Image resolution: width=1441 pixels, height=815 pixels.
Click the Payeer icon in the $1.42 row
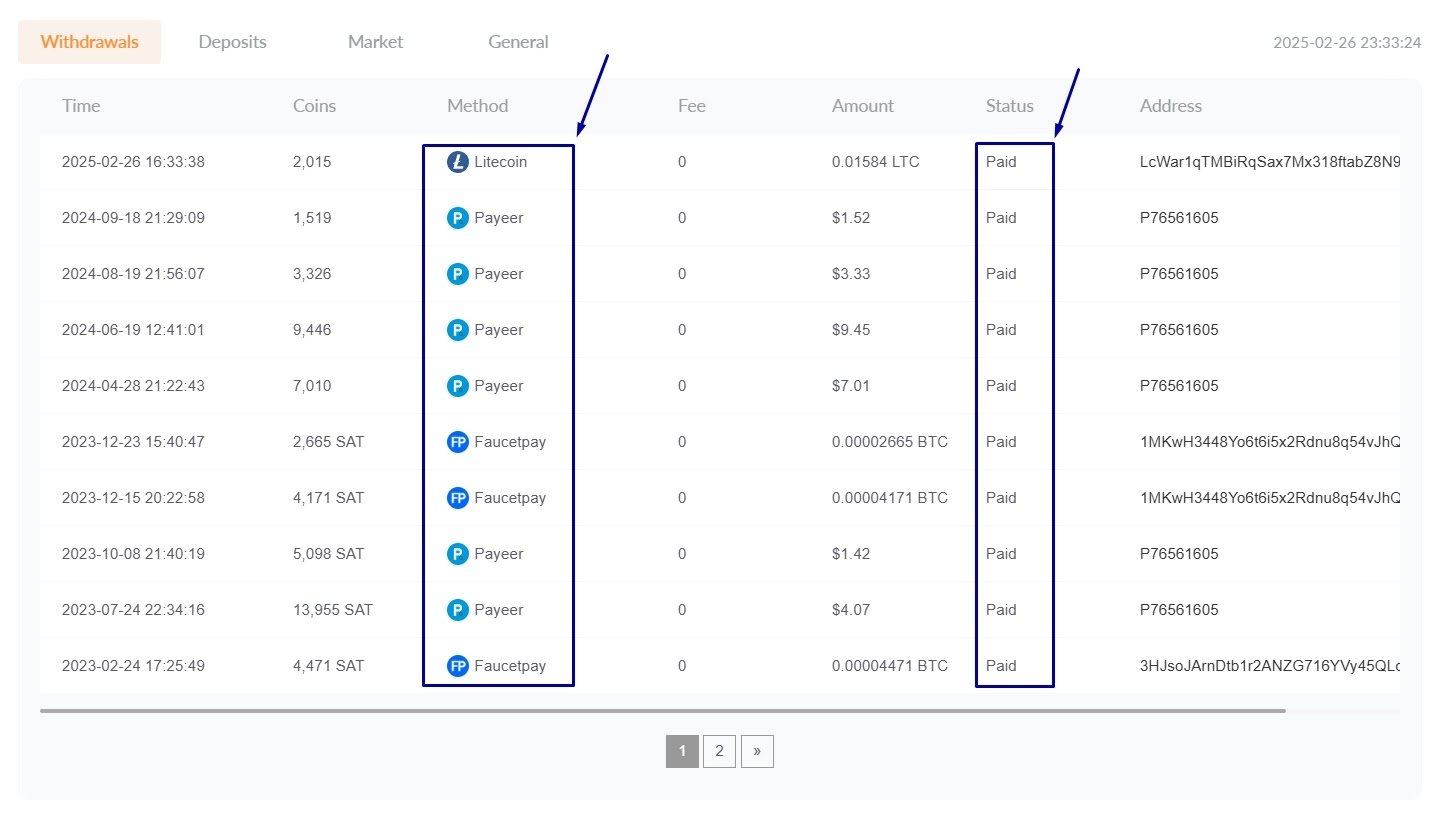point(457,554)
